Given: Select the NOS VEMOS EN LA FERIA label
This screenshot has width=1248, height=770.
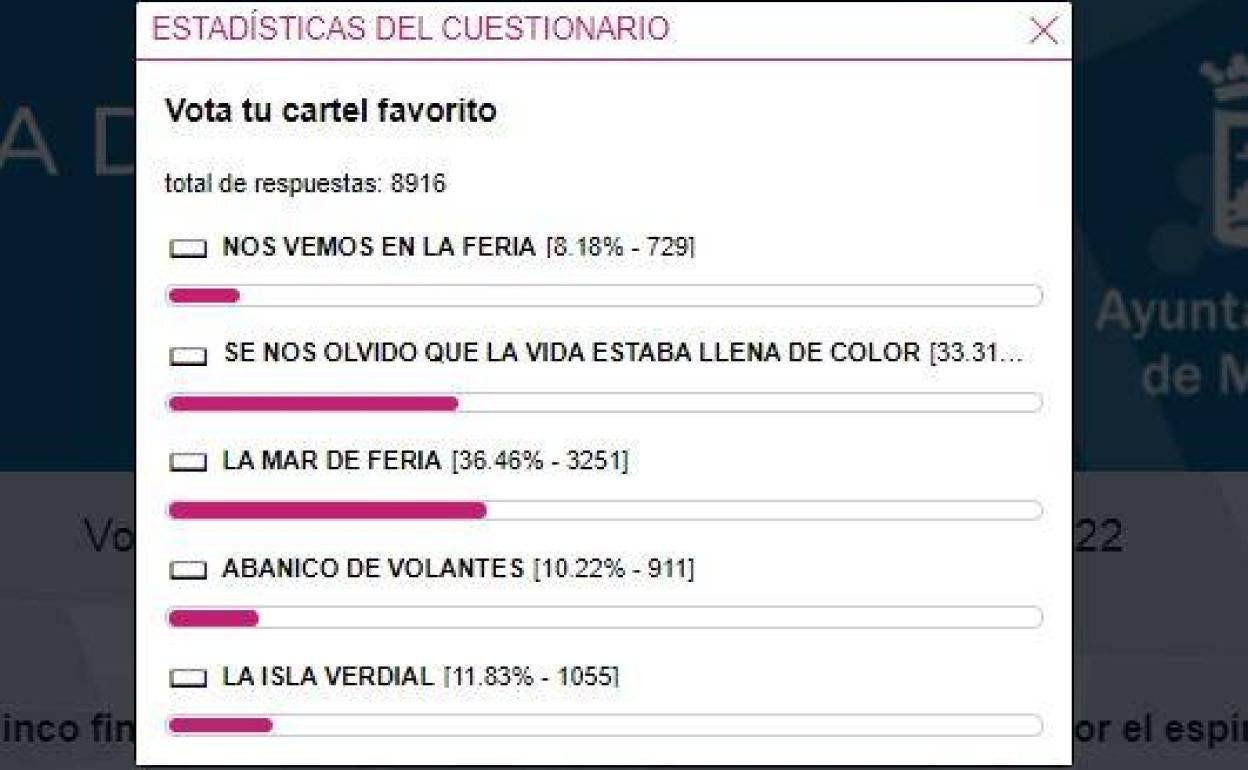Looking at the screenshot, I should 379,247.
